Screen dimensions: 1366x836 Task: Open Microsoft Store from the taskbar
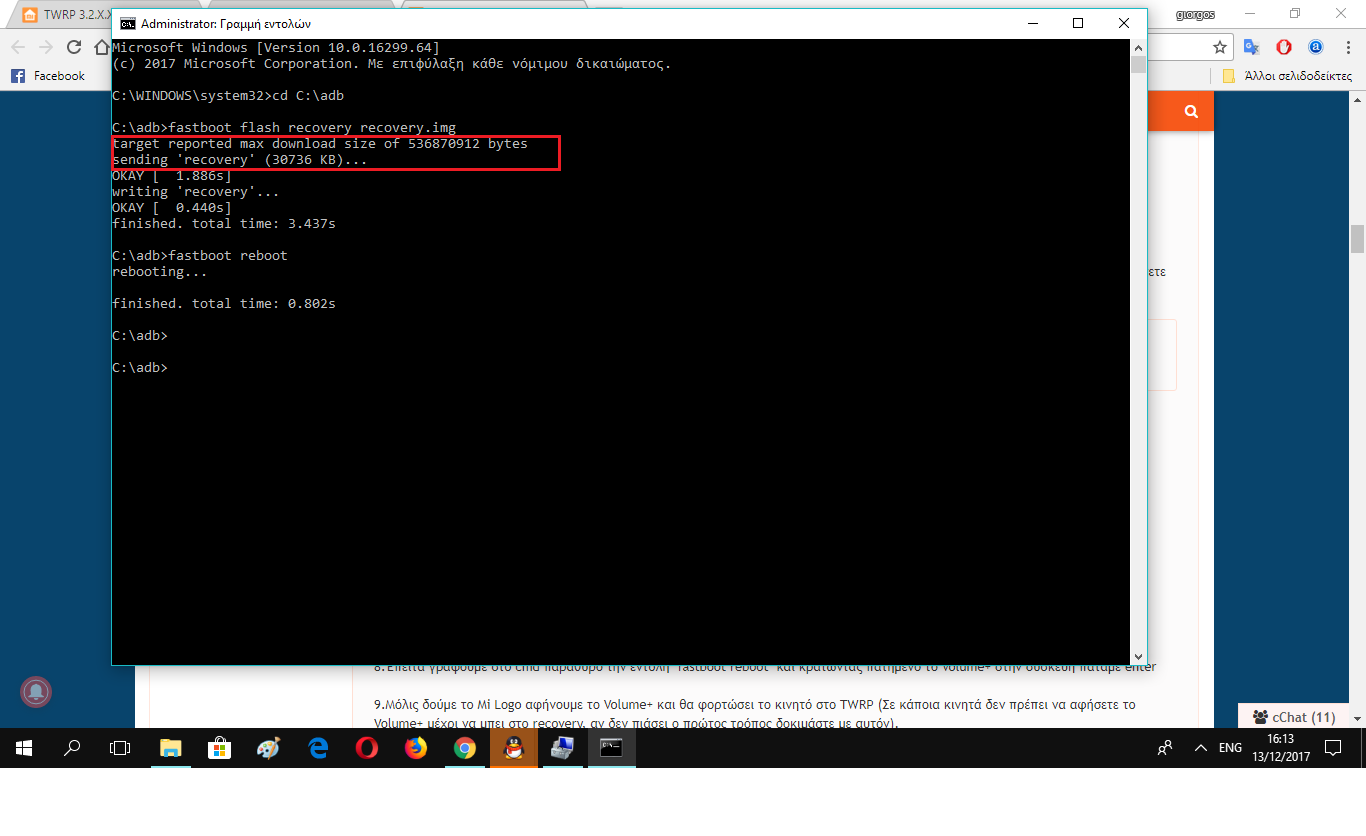tap(220, 747)
